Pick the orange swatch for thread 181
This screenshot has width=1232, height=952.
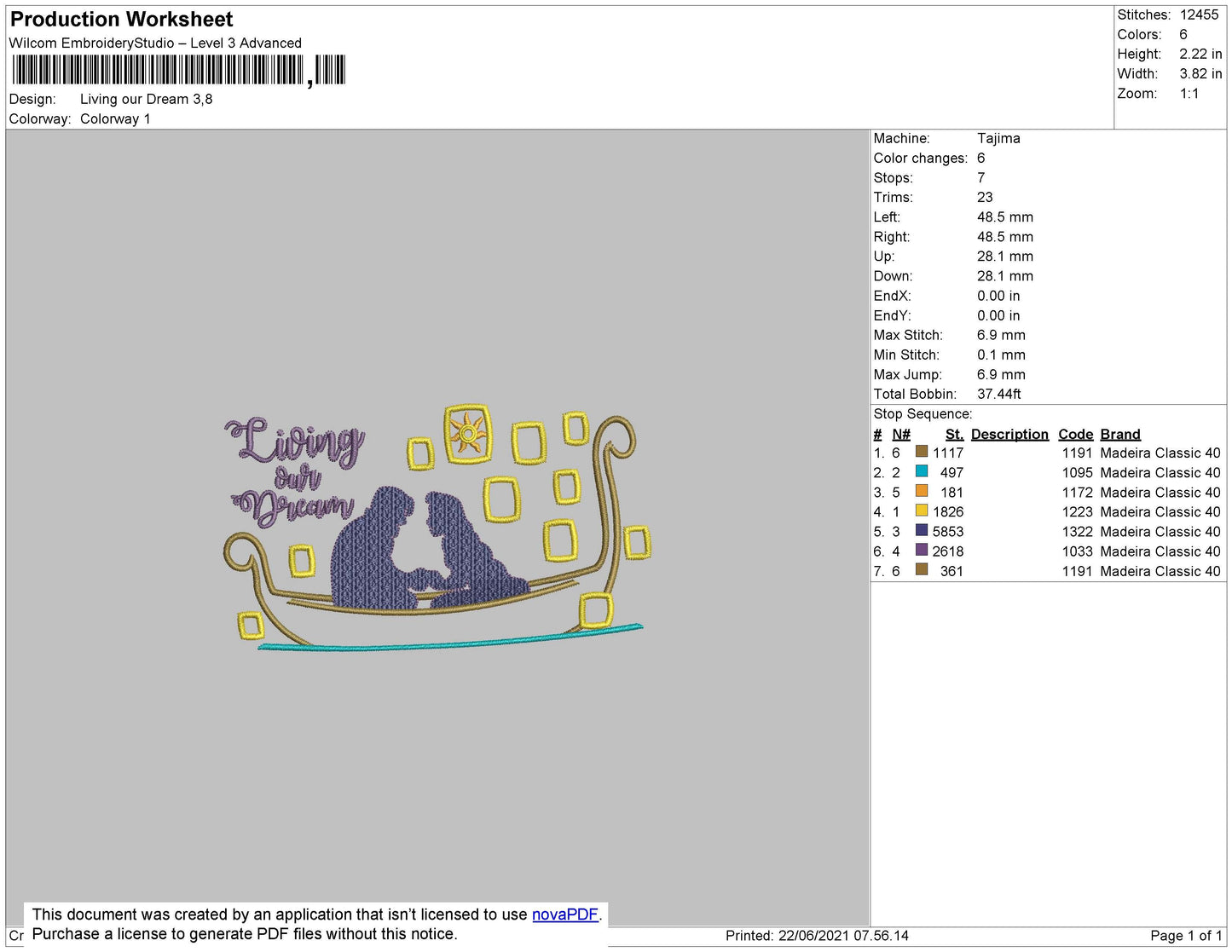tap(922, 491)
